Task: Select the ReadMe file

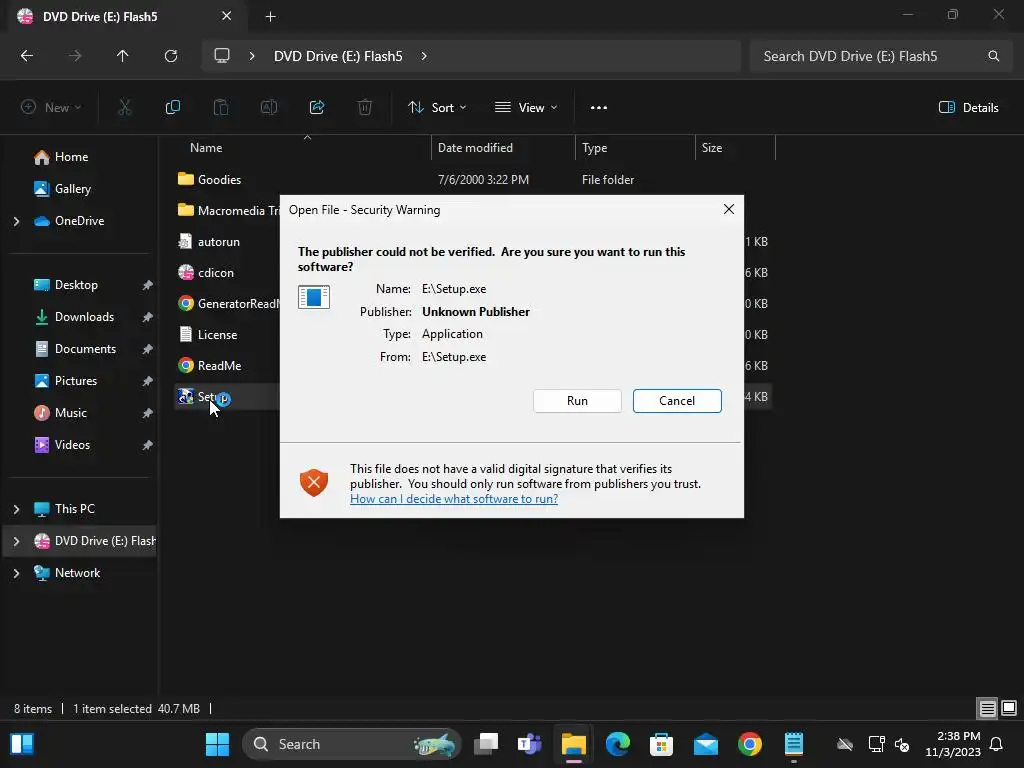Action: pyautogui.click(x=219, y=366)
